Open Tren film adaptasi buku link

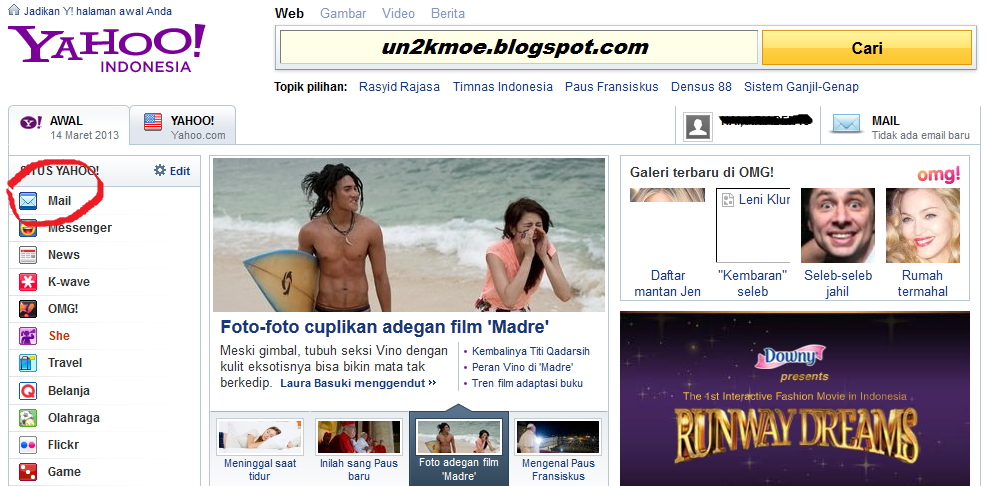point(527,383)
